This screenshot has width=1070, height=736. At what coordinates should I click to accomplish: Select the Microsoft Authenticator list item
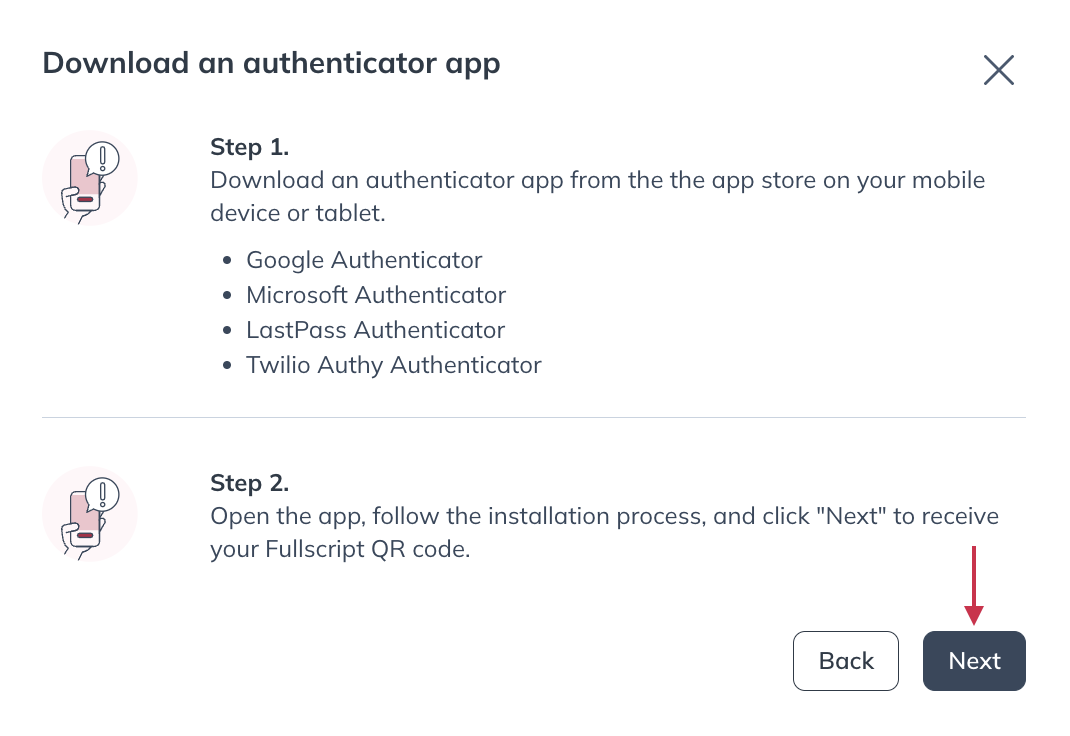coord(376,295)
